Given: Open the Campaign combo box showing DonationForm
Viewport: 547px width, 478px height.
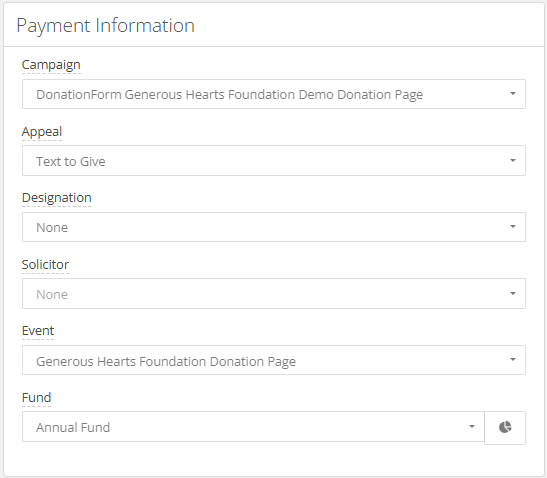Looking at the screenshot, I should click(x=274, y=94).
